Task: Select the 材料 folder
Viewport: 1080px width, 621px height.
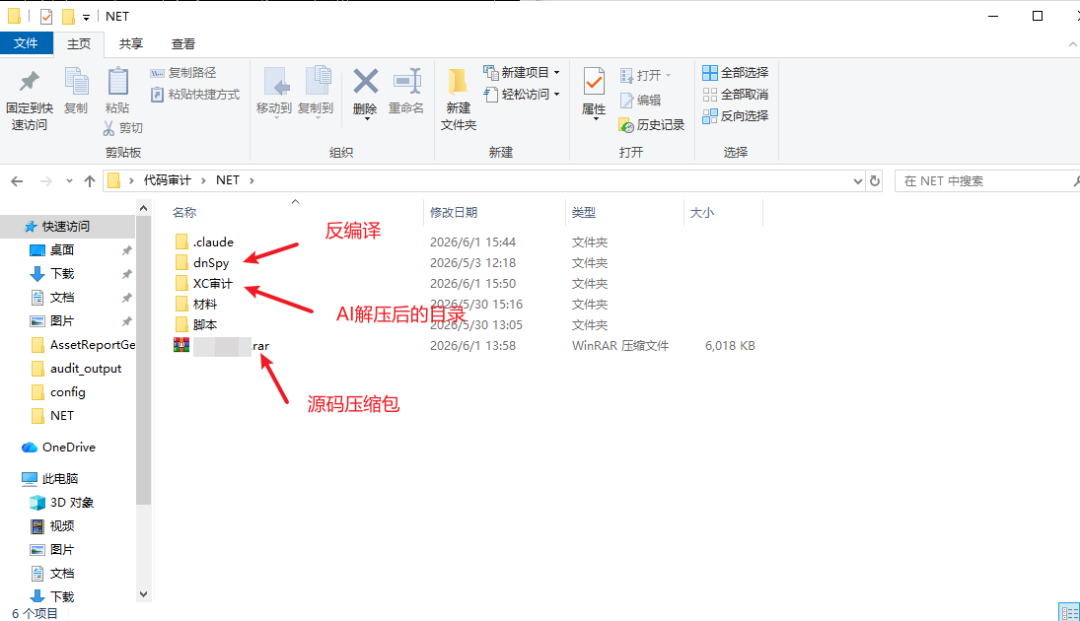Action: [x=196, y=304]
